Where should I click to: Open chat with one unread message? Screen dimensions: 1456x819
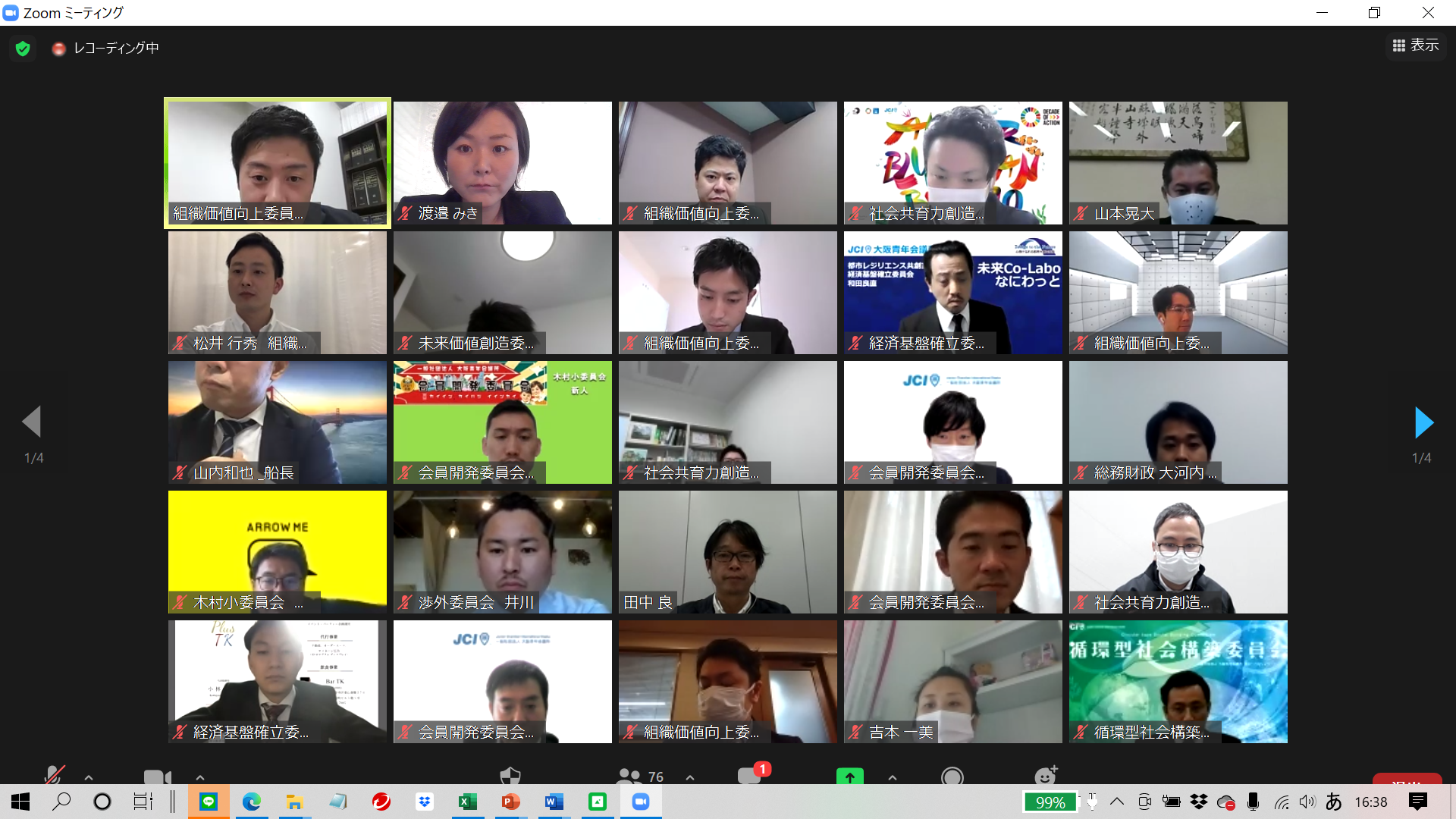751,776
